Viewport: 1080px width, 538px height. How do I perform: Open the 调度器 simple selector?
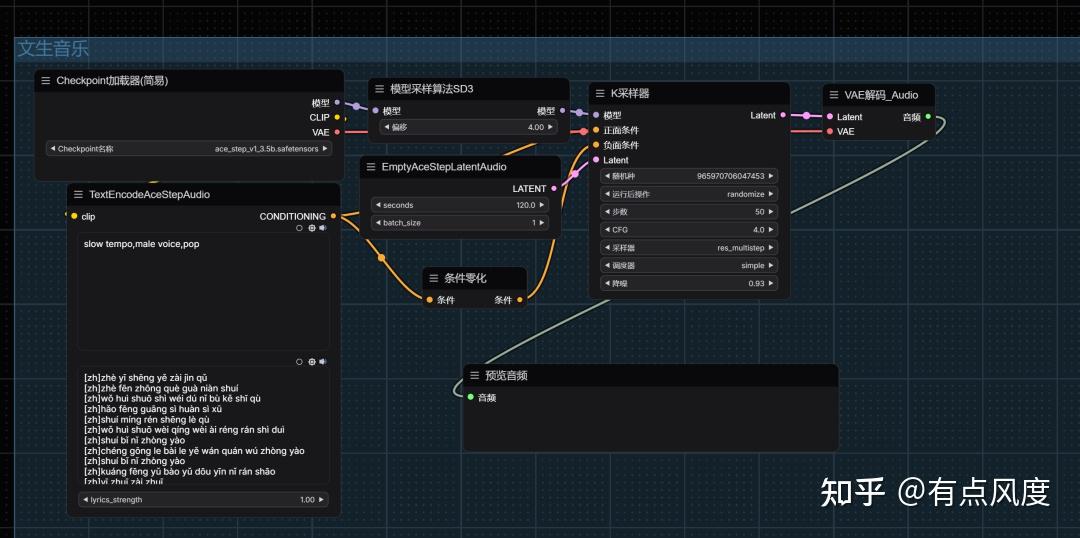688,266
